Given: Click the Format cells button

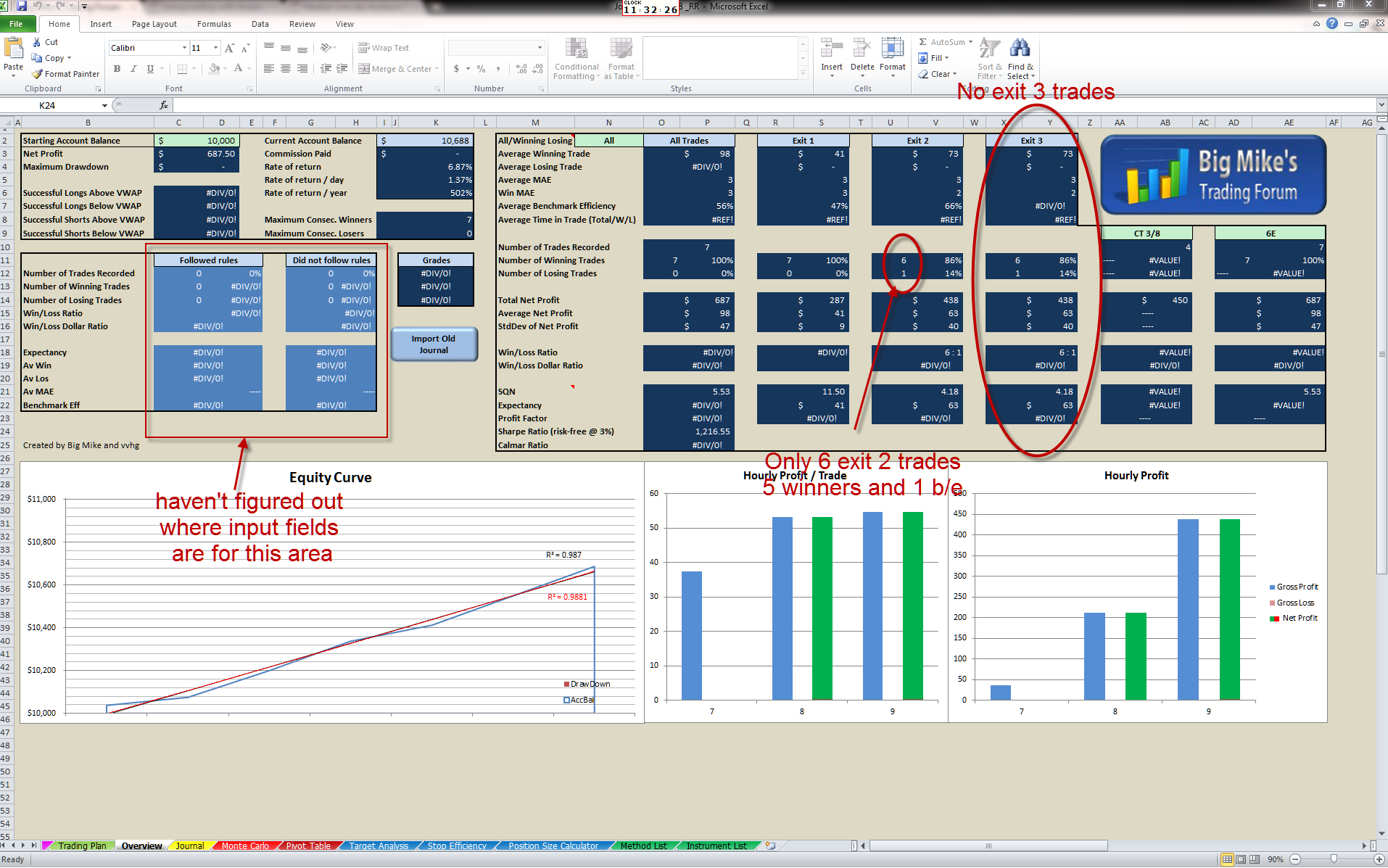Looking at the screenshot, I should (893, 57).
